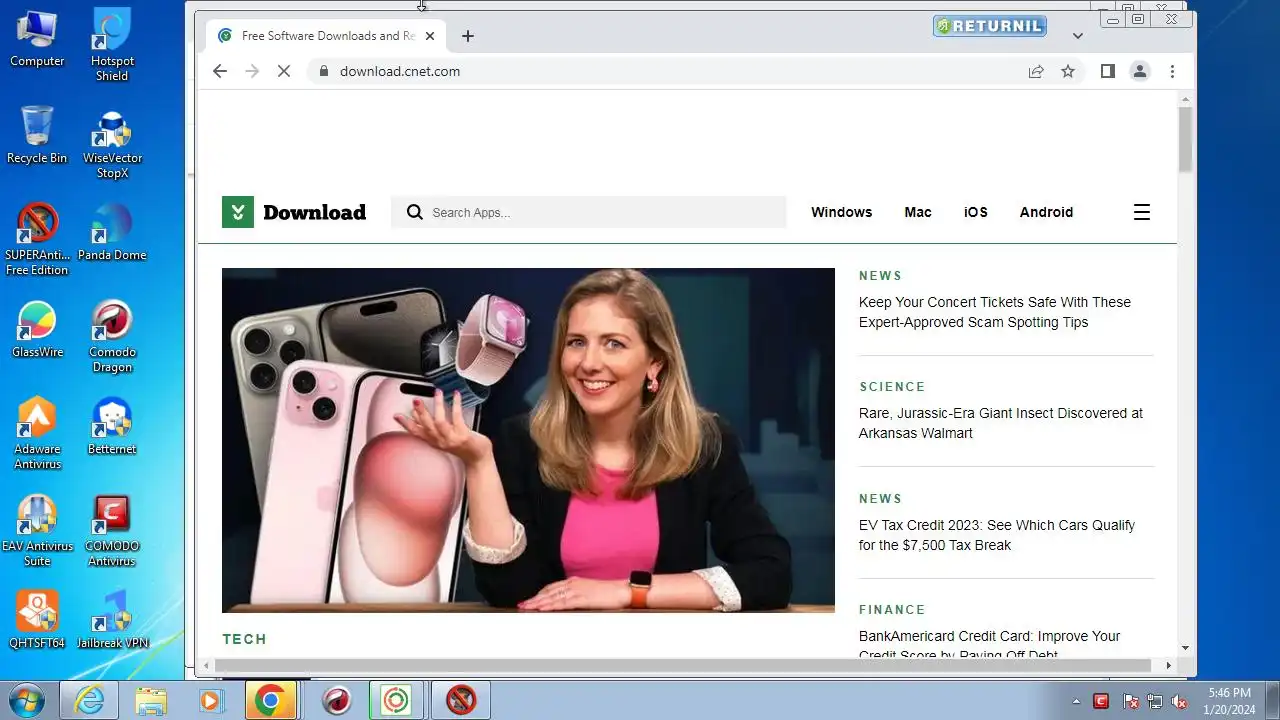Click the vertical page scrollbar thumb

1186,139
